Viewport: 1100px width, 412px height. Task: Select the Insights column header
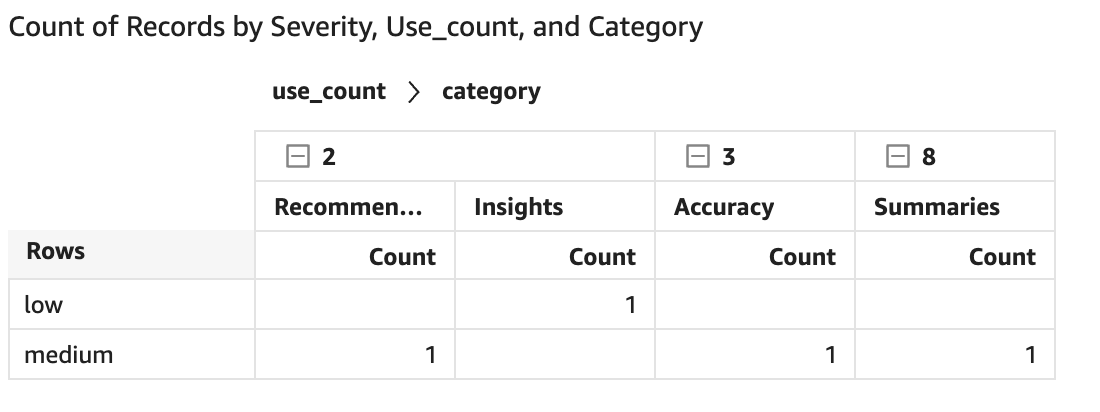518,207
